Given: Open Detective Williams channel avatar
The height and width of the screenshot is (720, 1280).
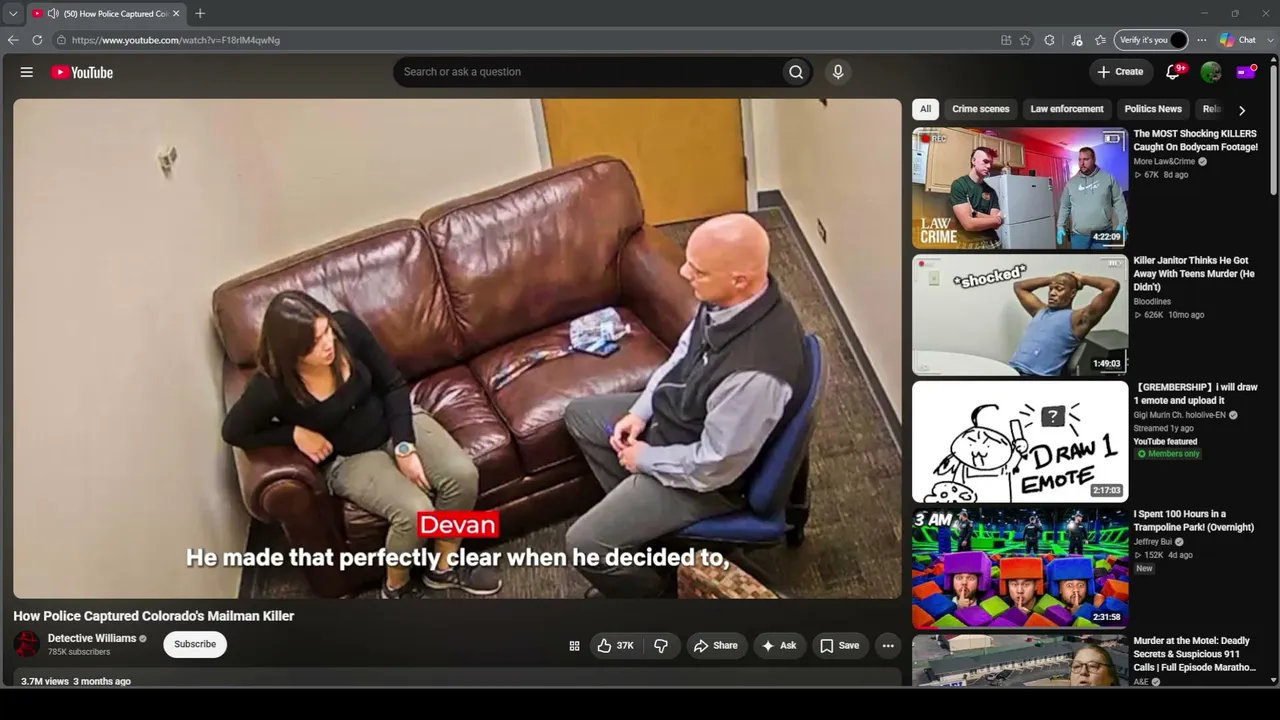Looking at the screenshot, I should click(x=27, y=644).
